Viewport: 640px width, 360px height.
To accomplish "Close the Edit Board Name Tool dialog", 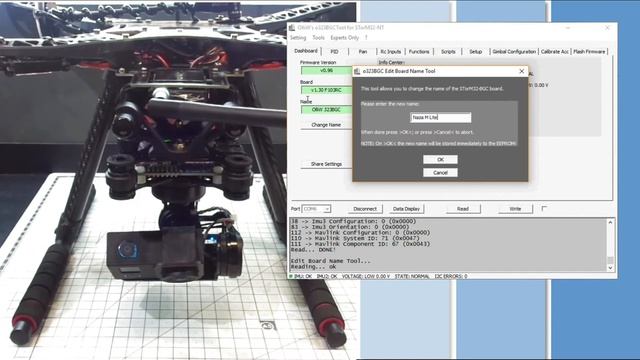I will click(521, 71).
